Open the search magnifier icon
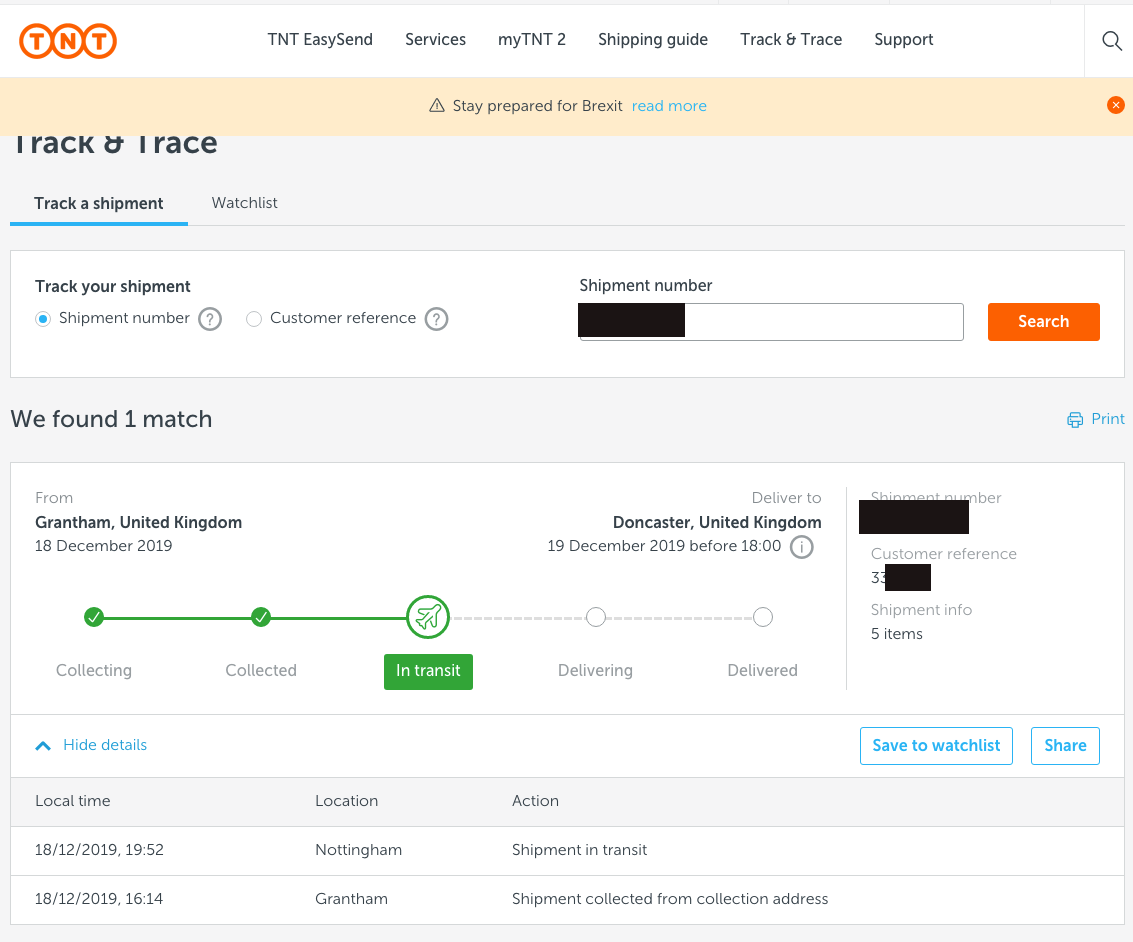This screenshot has width=1133, height=942. click(1111, 40)
